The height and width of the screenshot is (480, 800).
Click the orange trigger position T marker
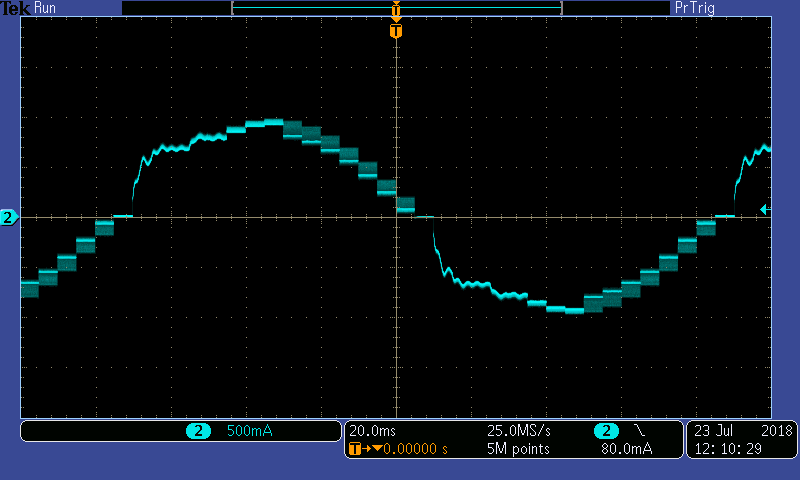point(396,32)
